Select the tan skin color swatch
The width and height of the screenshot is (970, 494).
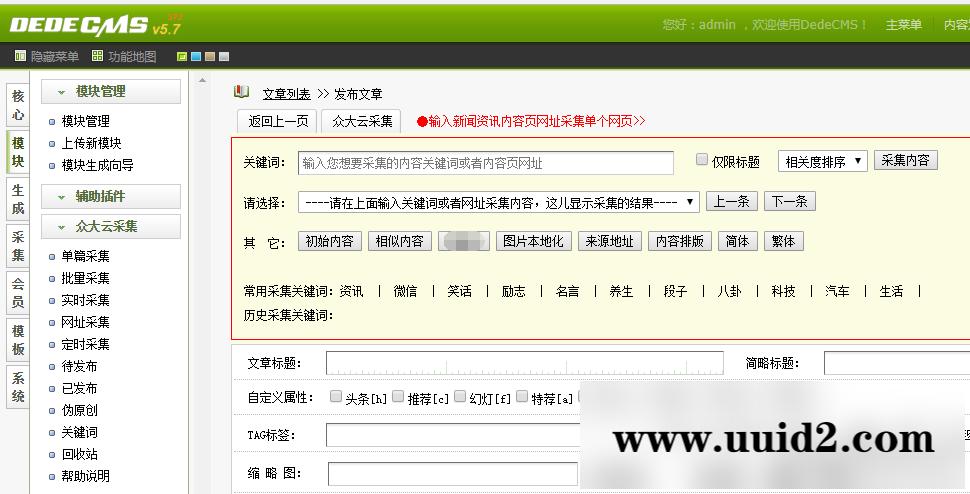point(210,57)
